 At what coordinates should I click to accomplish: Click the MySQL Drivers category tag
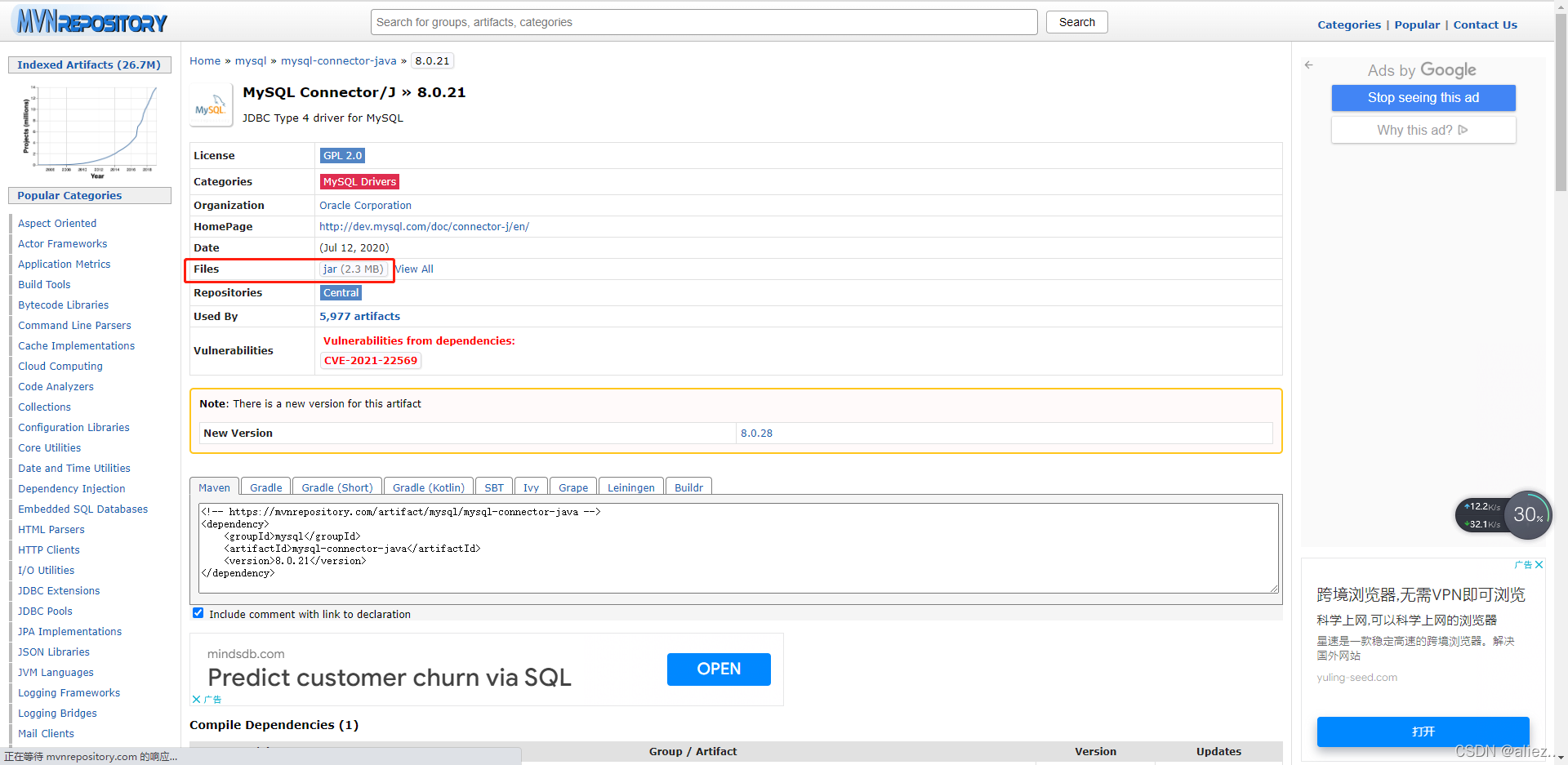[359, 181]
